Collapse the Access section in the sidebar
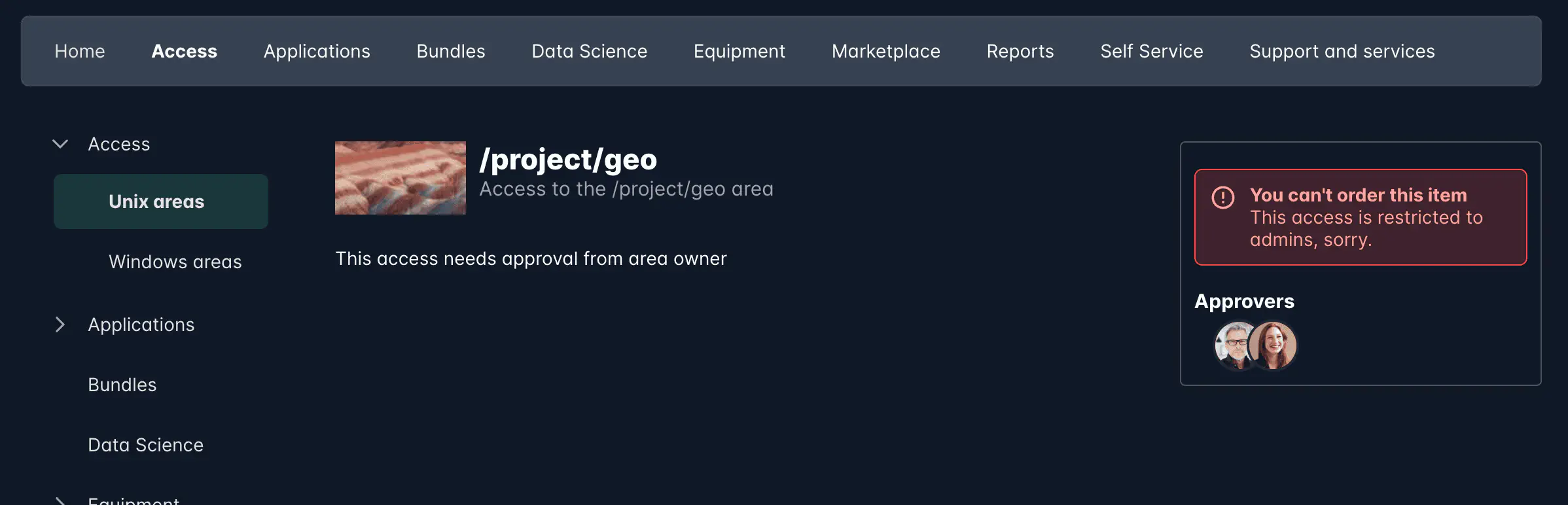Image resolution: width=1568 pixels, height=505 pixels. (x=60, y=144)
